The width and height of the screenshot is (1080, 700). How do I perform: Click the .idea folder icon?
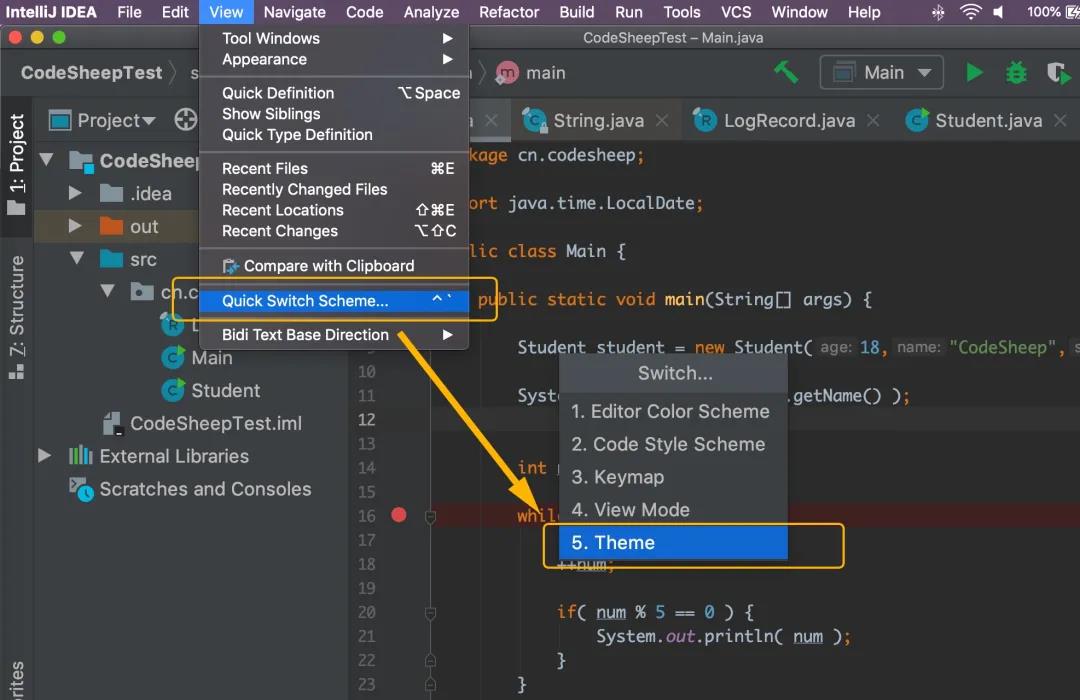(111, 194)
